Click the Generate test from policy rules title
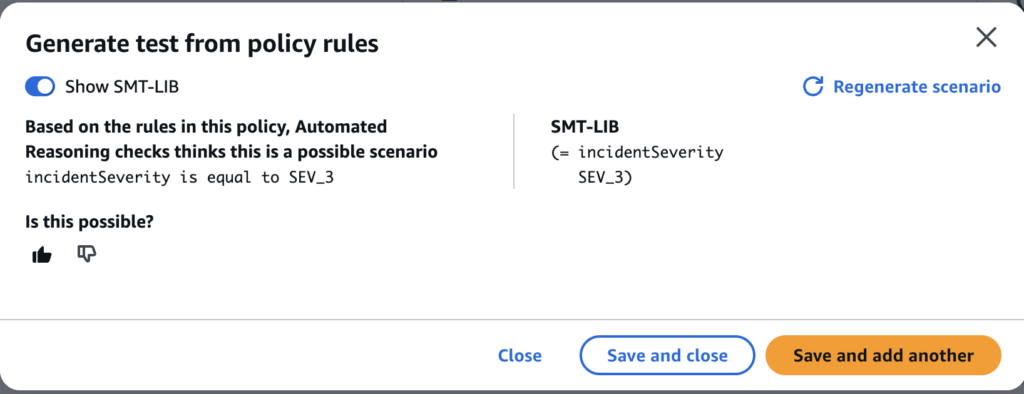The image size is (1024, 394). (202, 44)
